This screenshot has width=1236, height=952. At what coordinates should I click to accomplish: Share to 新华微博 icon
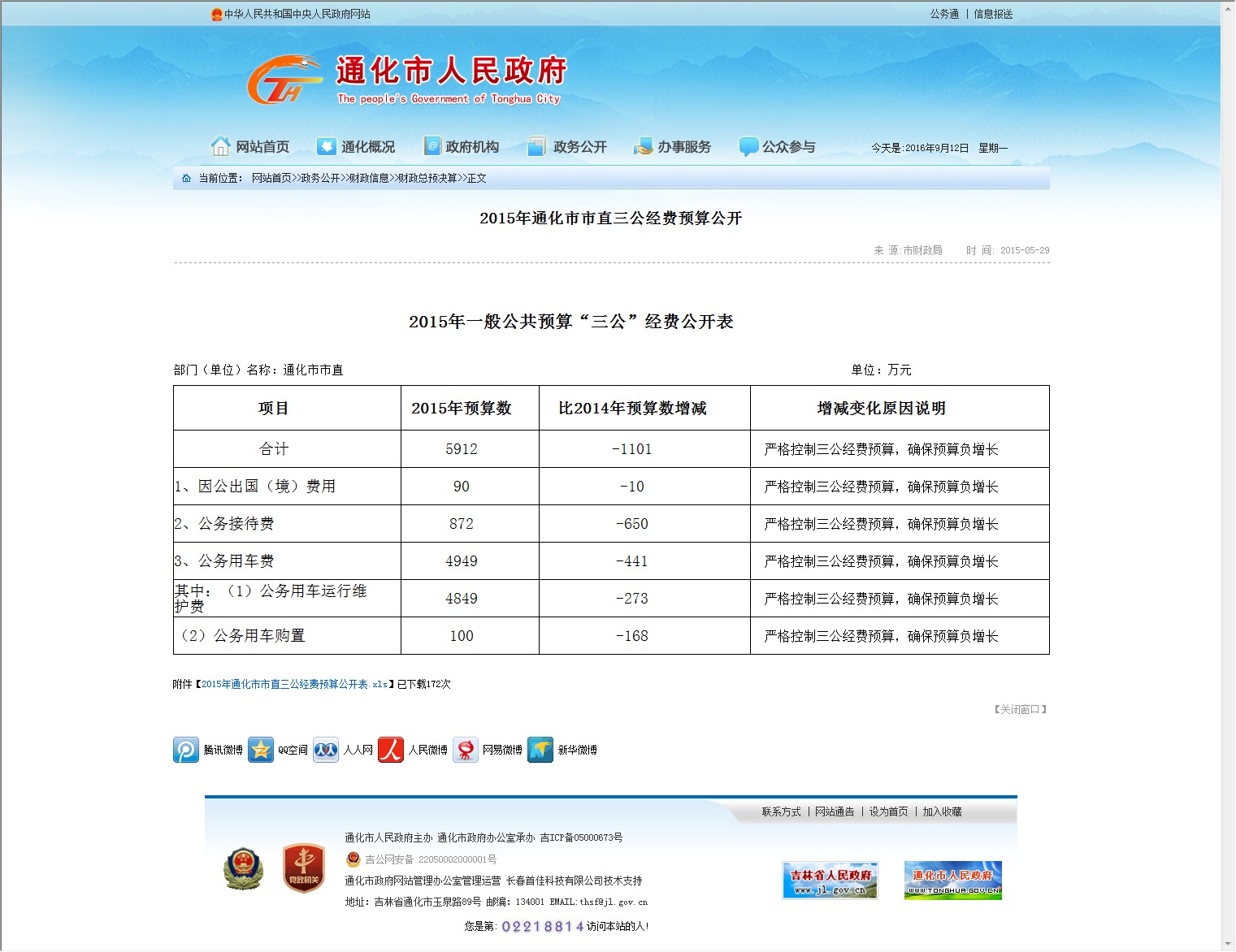(540, 750)
